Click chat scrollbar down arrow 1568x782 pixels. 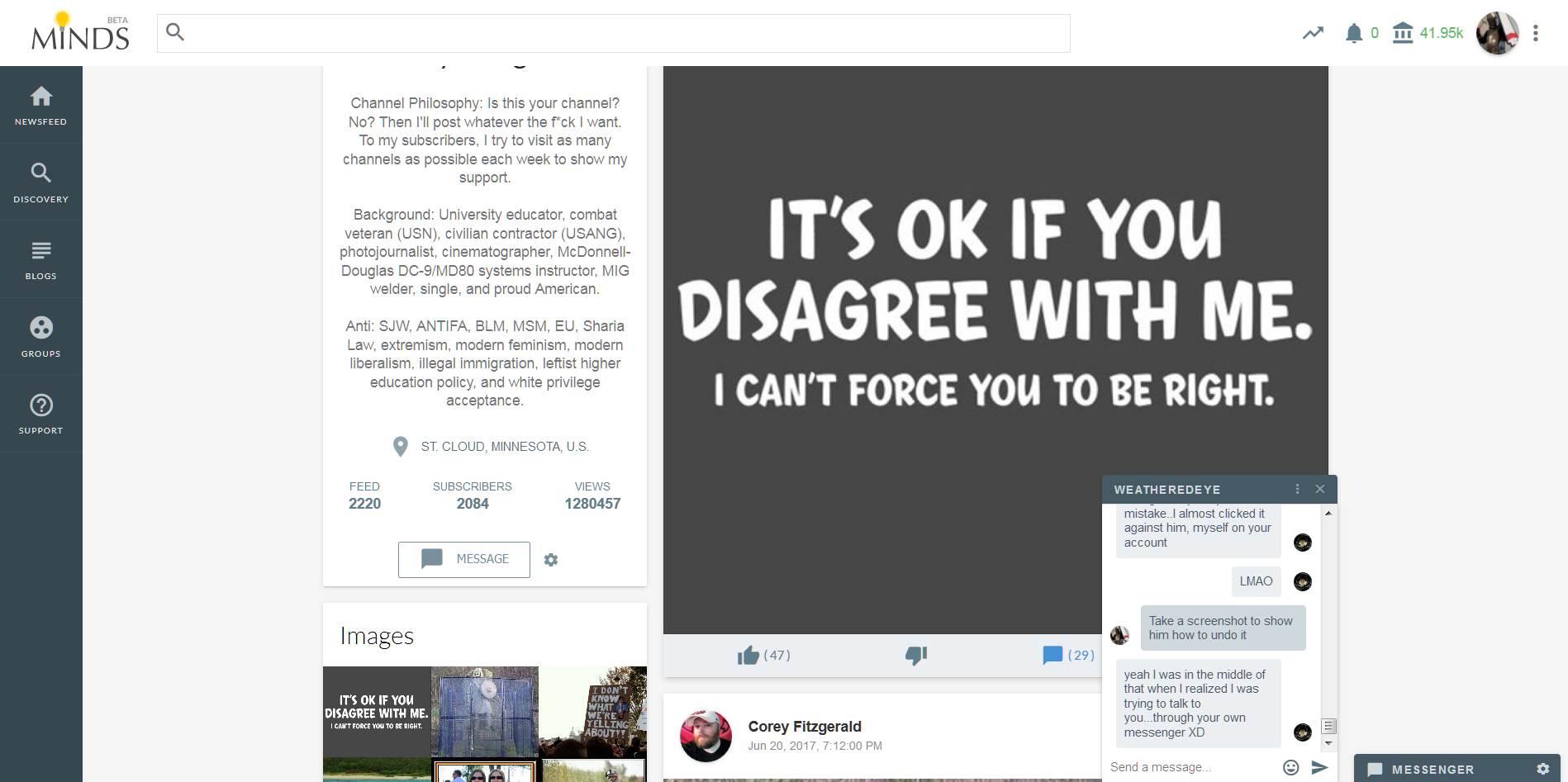[x=1328, y=743]
